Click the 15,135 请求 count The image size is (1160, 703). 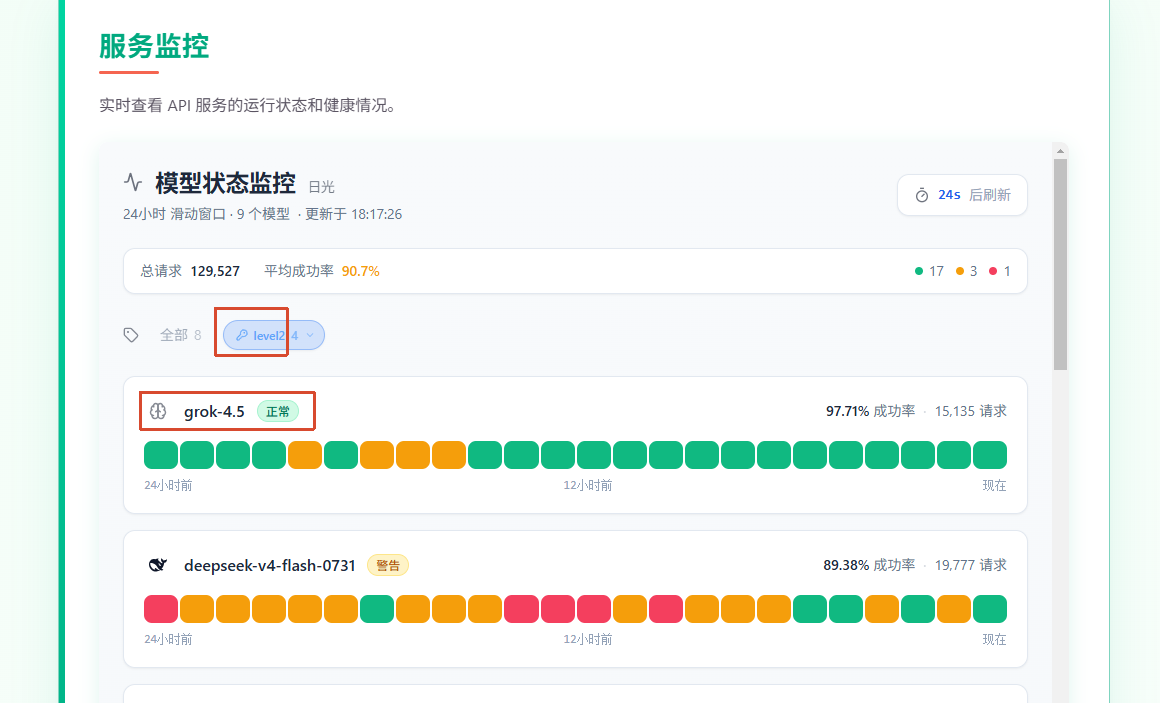coord(971,411)
